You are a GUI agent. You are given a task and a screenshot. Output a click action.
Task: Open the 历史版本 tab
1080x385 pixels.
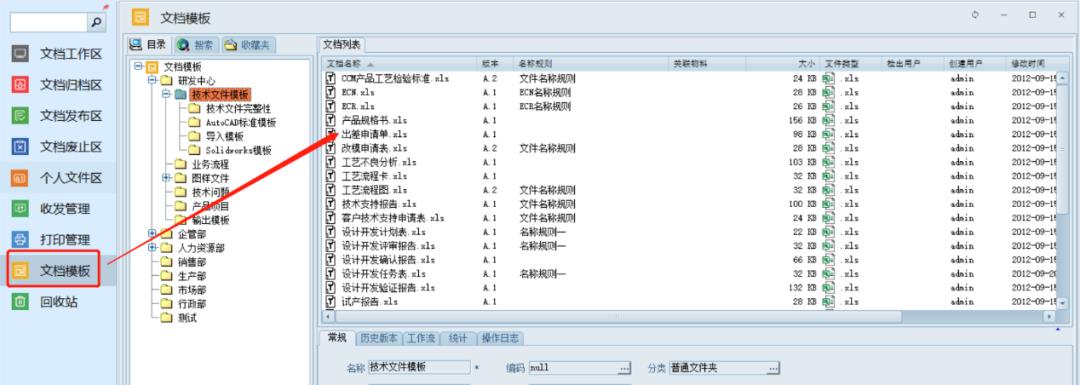coord(378,338)
